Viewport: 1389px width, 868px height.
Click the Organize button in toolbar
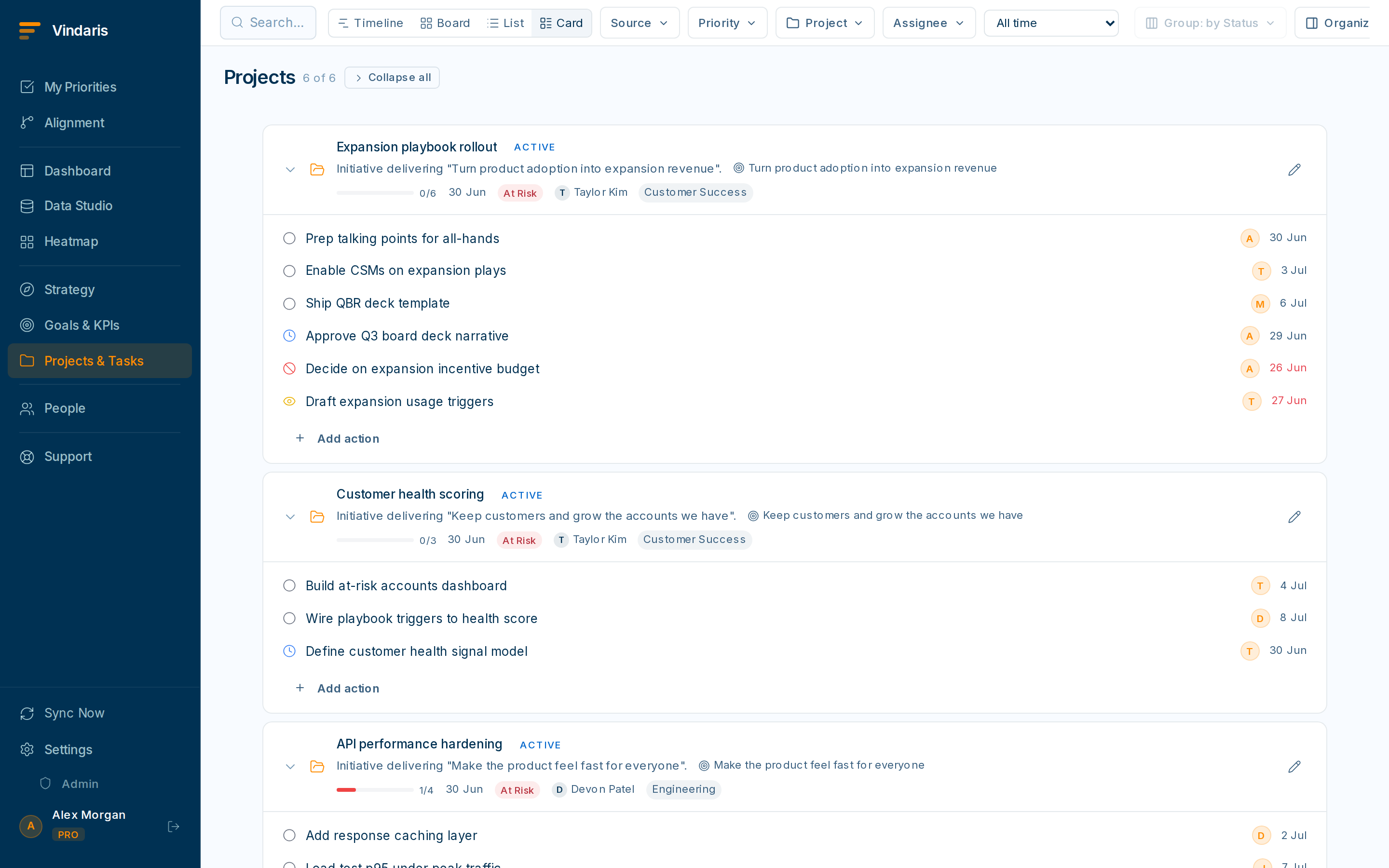[1333, 23]
